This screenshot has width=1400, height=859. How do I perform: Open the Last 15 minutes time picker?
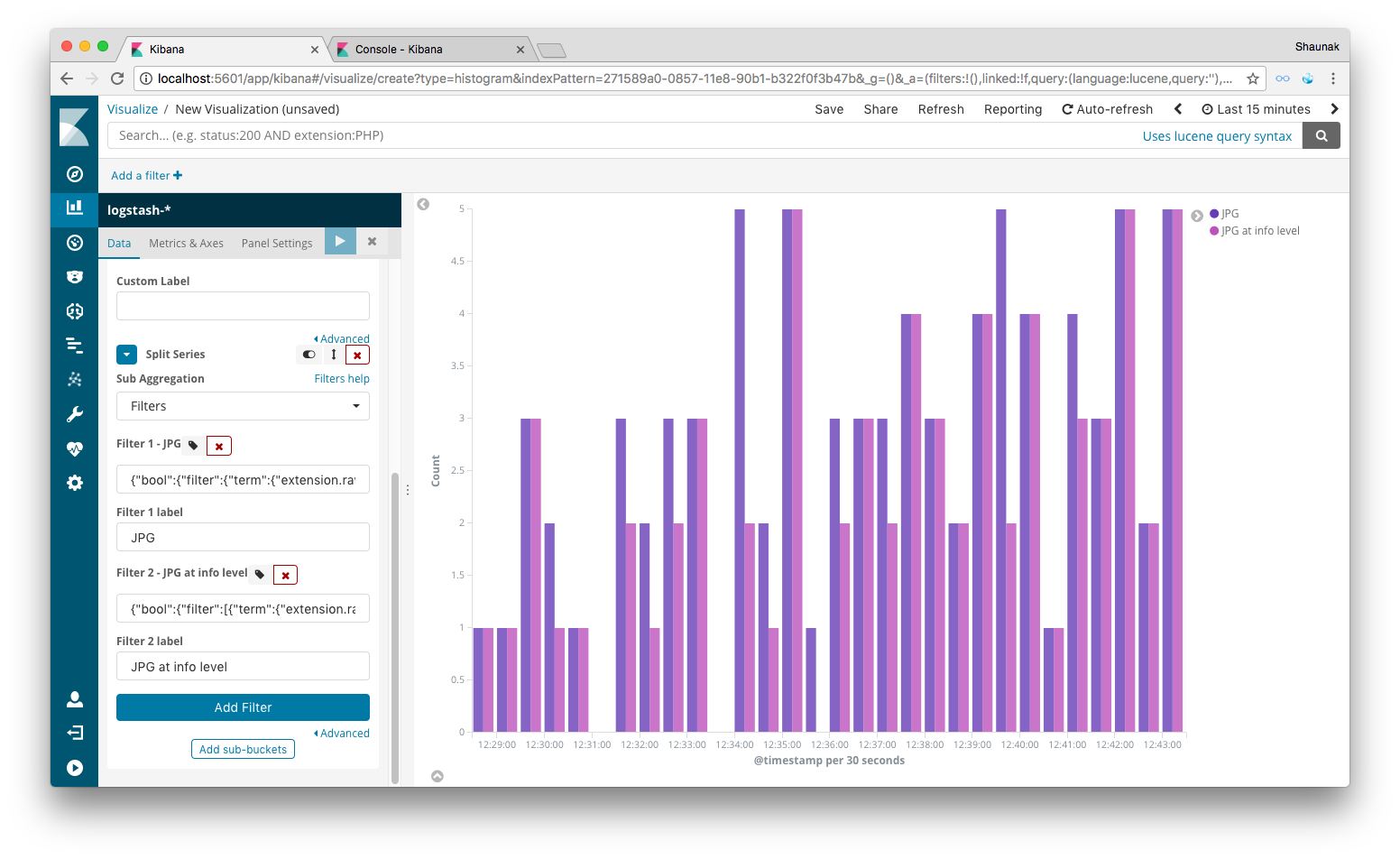tap(1256, 109)
